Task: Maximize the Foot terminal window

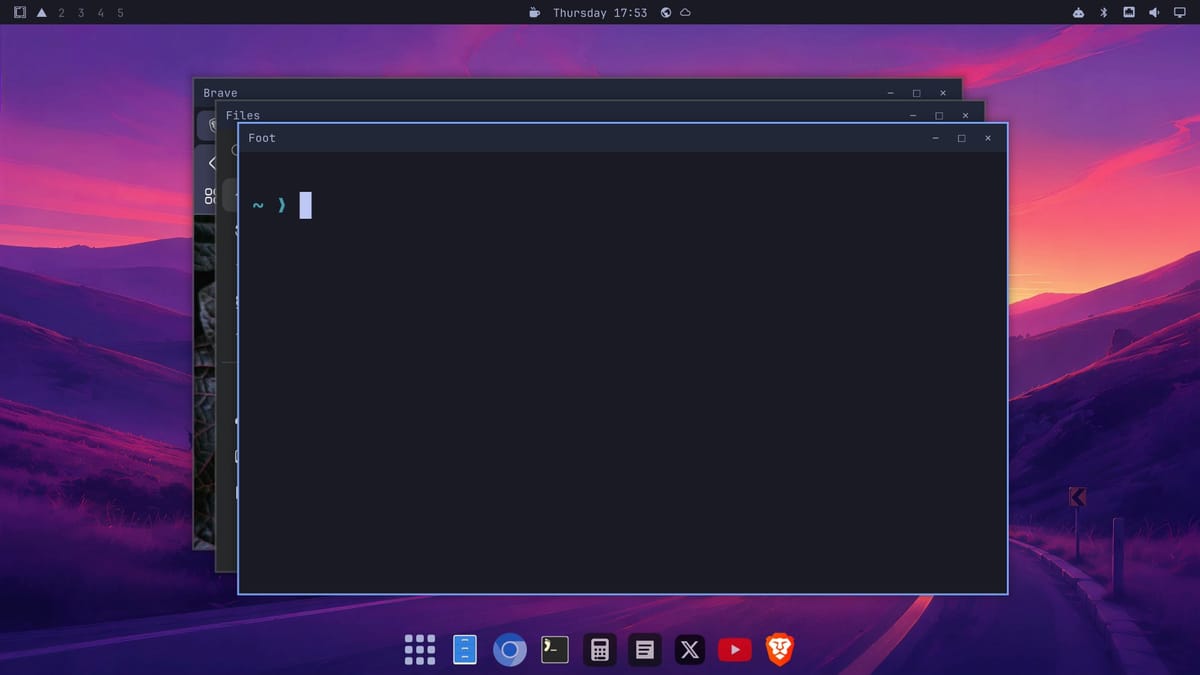Action: pyautogui.click(x=961, y=138)
